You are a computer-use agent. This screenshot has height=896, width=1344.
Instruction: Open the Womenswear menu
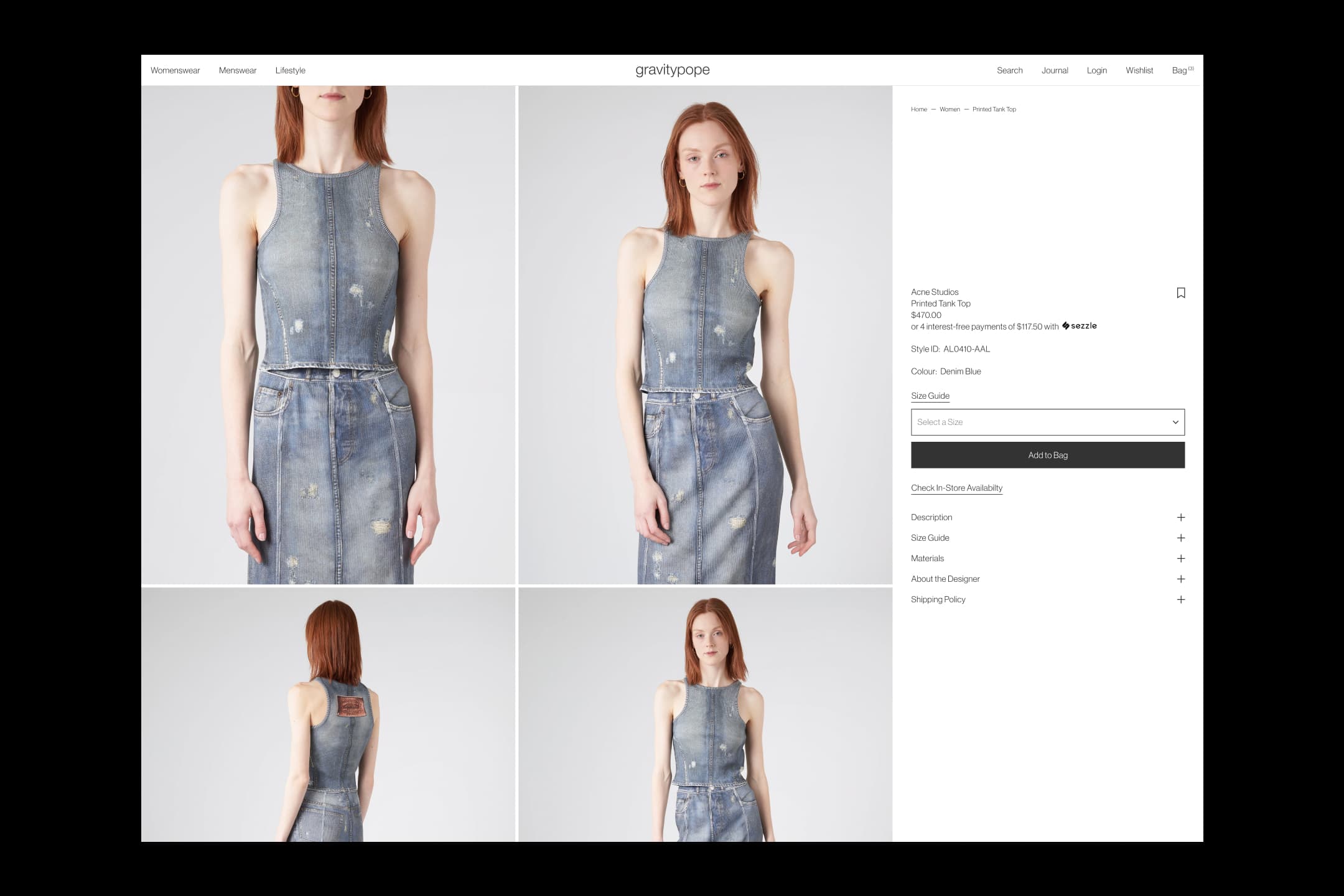coord(175,70)
